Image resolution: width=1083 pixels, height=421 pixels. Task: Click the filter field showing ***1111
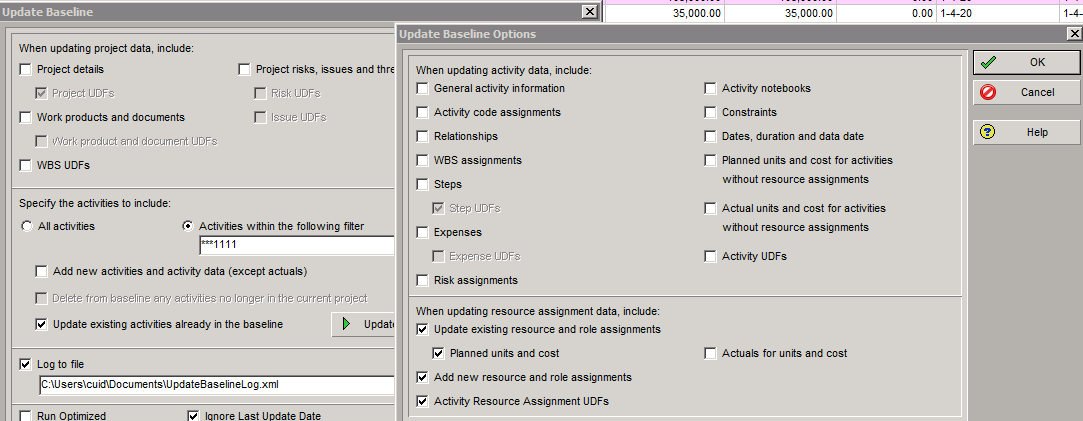(x=296, y=244)
